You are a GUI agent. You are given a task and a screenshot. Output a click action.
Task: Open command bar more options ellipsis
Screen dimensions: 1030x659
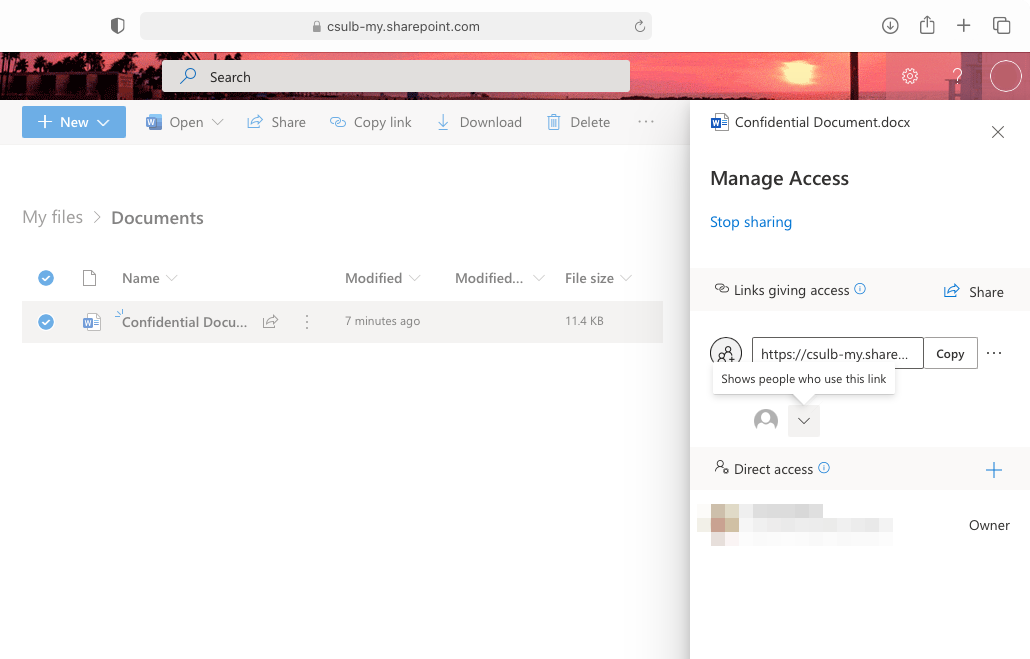point(646,122)
